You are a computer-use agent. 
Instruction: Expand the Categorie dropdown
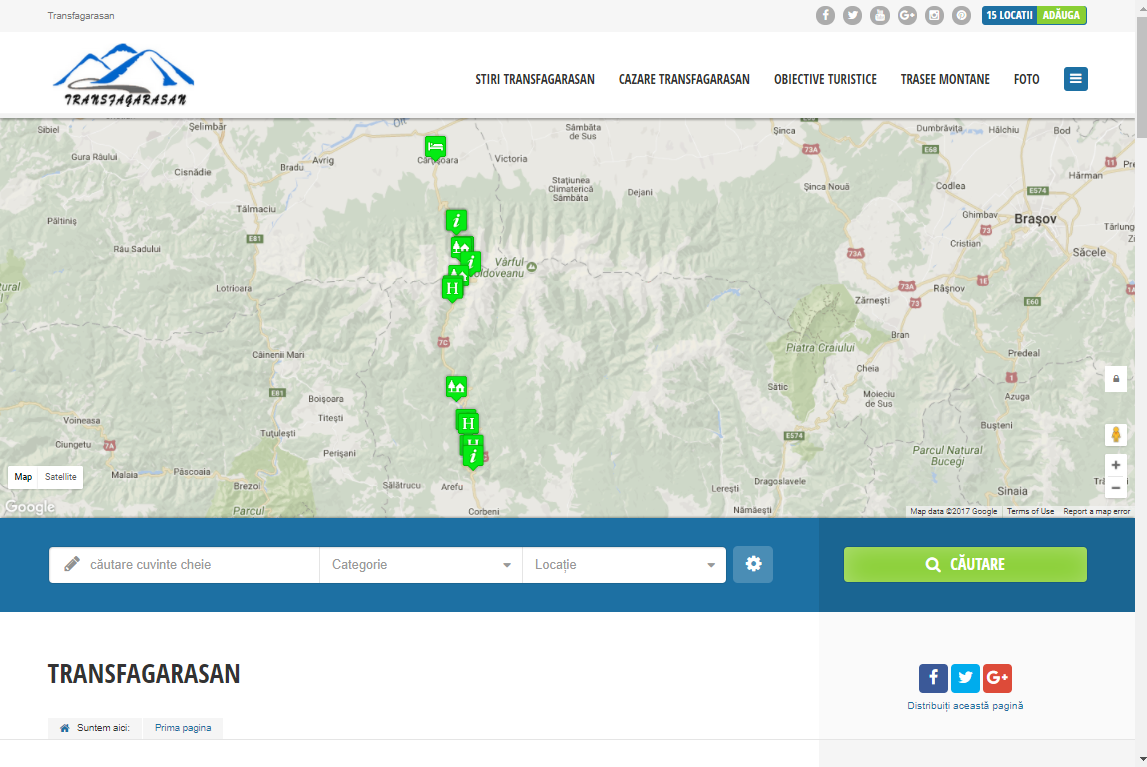click(421, 565)
